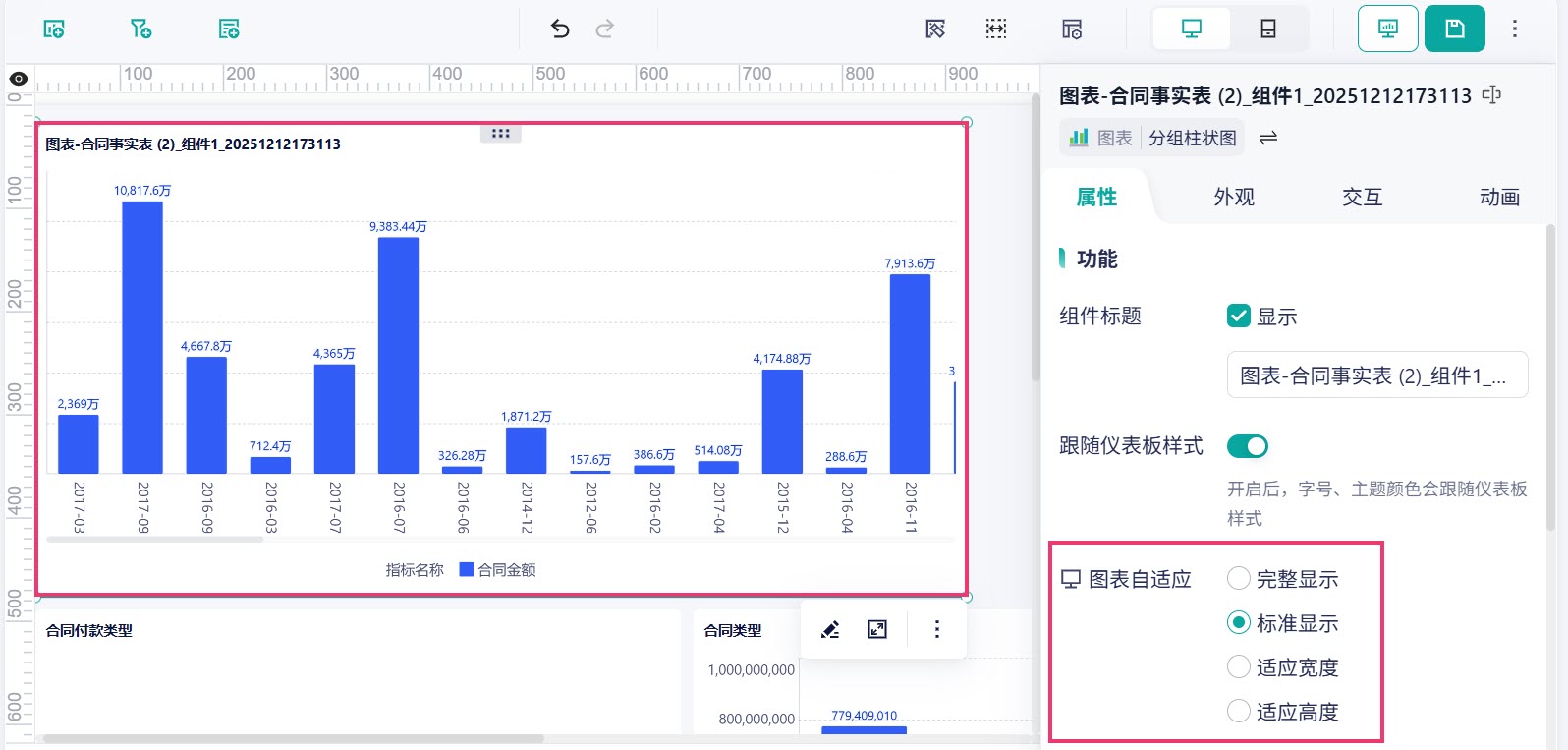Click the 10,817.6万 bar label
The image size is (1568, 750).
[142, 191]
